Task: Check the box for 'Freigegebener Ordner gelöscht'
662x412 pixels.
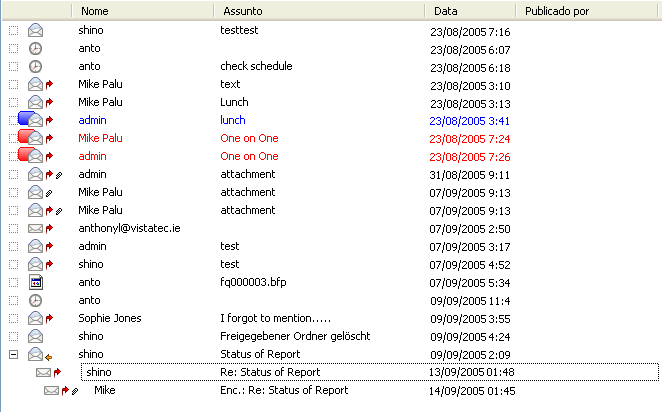Action: point(13,336)
